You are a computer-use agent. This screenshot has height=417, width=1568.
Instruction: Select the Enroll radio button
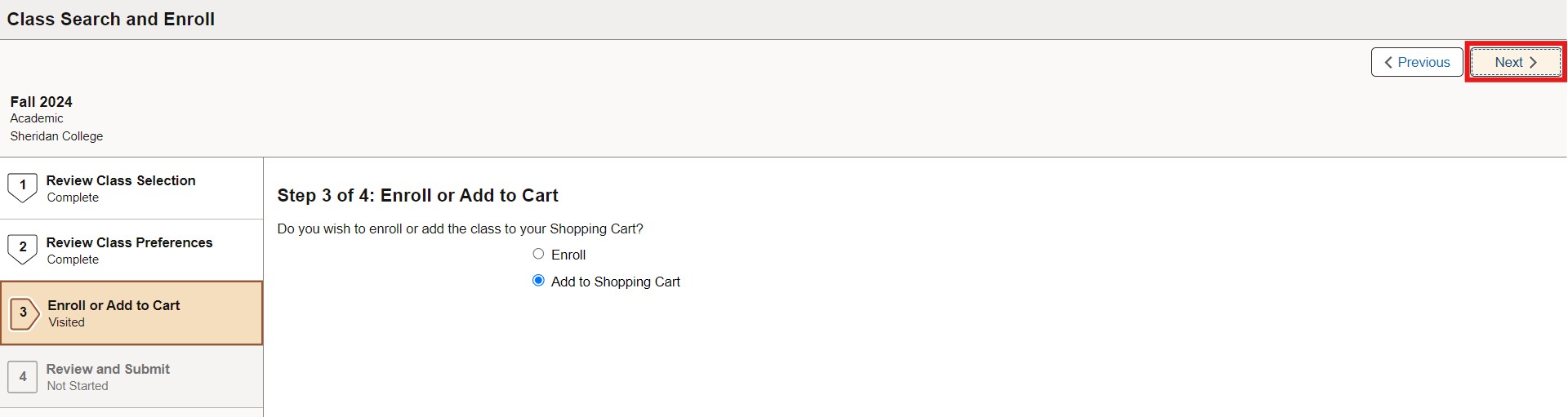pos(538,254)
